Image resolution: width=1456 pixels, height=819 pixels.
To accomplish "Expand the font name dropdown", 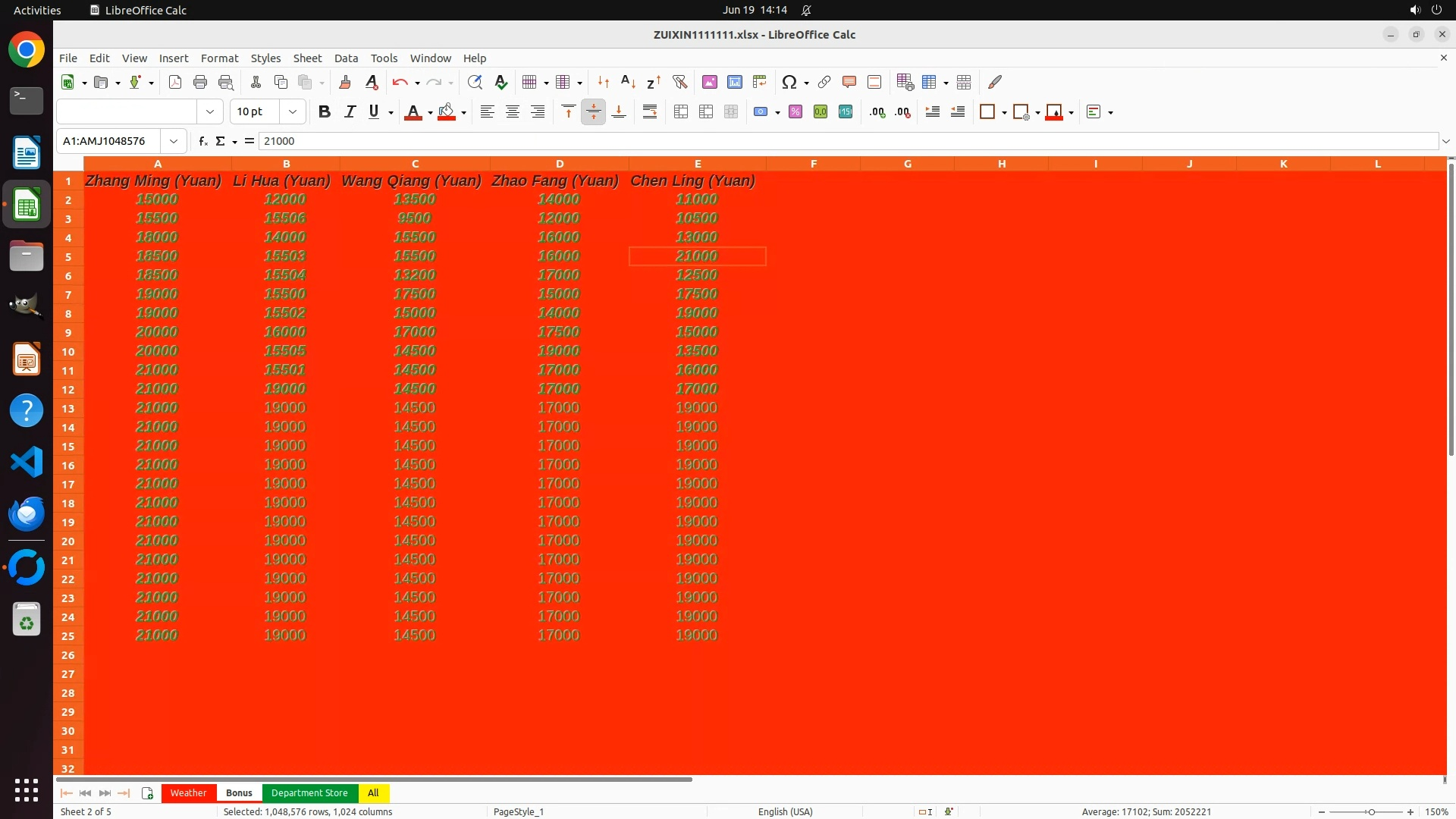I will tap(210, 112).
